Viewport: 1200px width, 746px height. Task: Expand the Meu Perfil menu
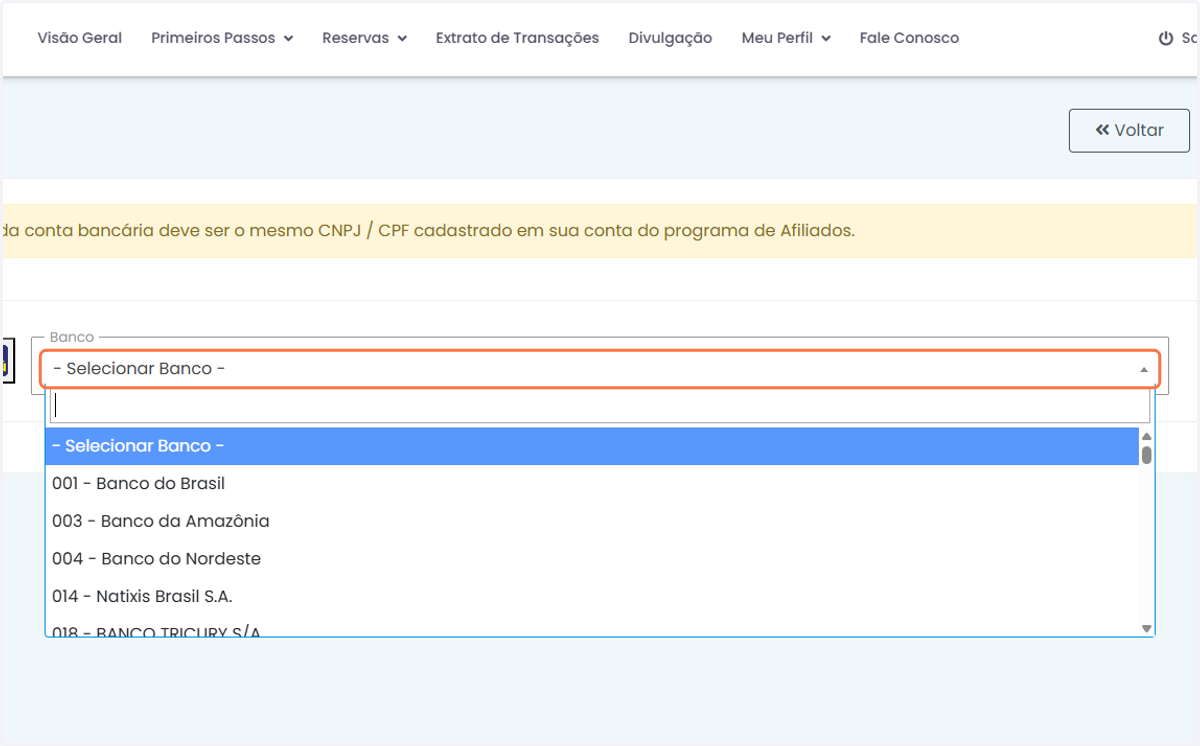click(x=786, y=38)
